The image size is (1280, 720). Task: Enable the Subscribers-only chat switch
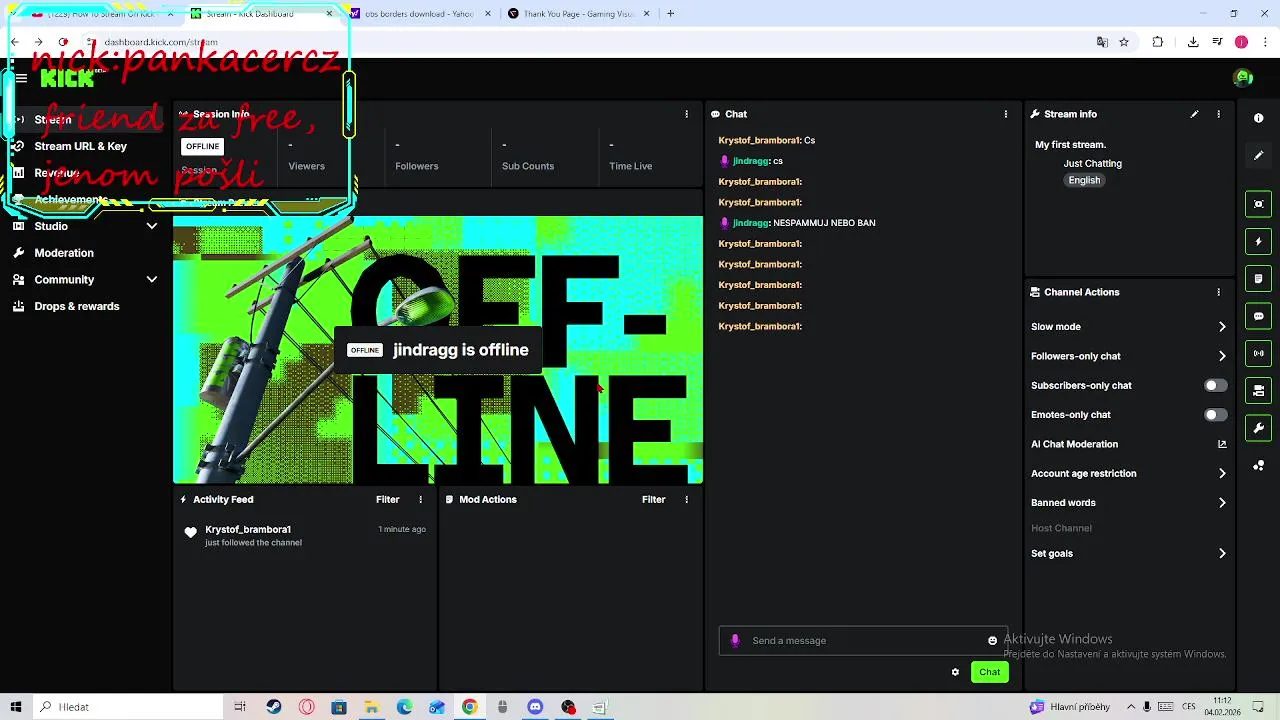tap(1215, 385)
